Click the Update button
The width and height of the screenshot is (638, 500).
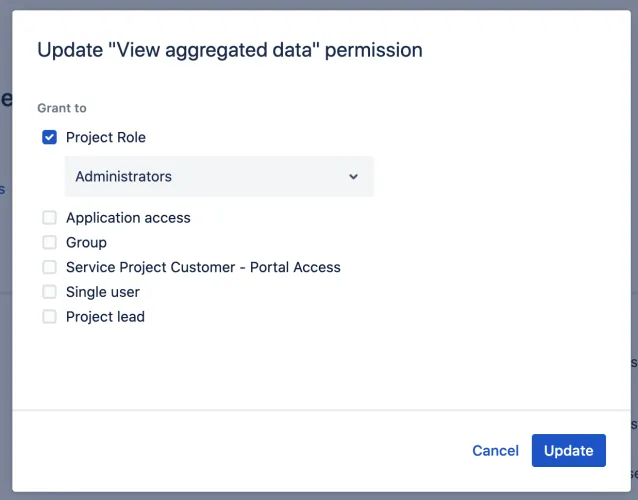[568, 450]
